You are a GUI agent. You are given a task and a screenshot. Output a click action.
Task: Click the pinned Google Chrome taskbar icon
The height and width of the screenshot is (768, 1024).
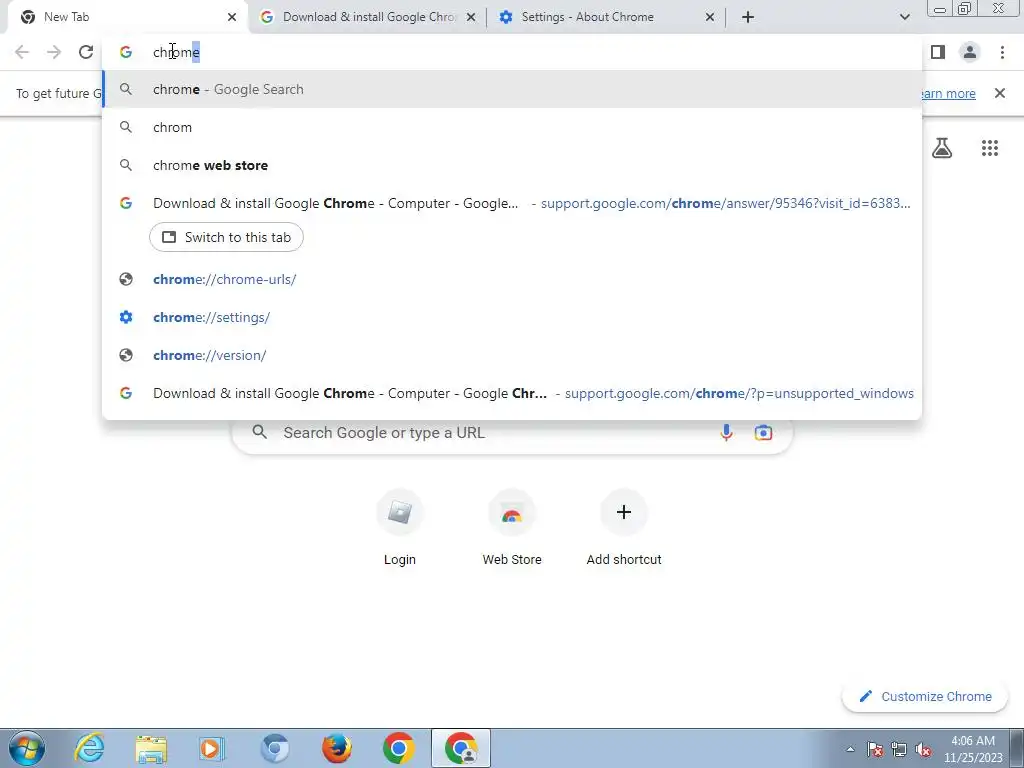399,748
